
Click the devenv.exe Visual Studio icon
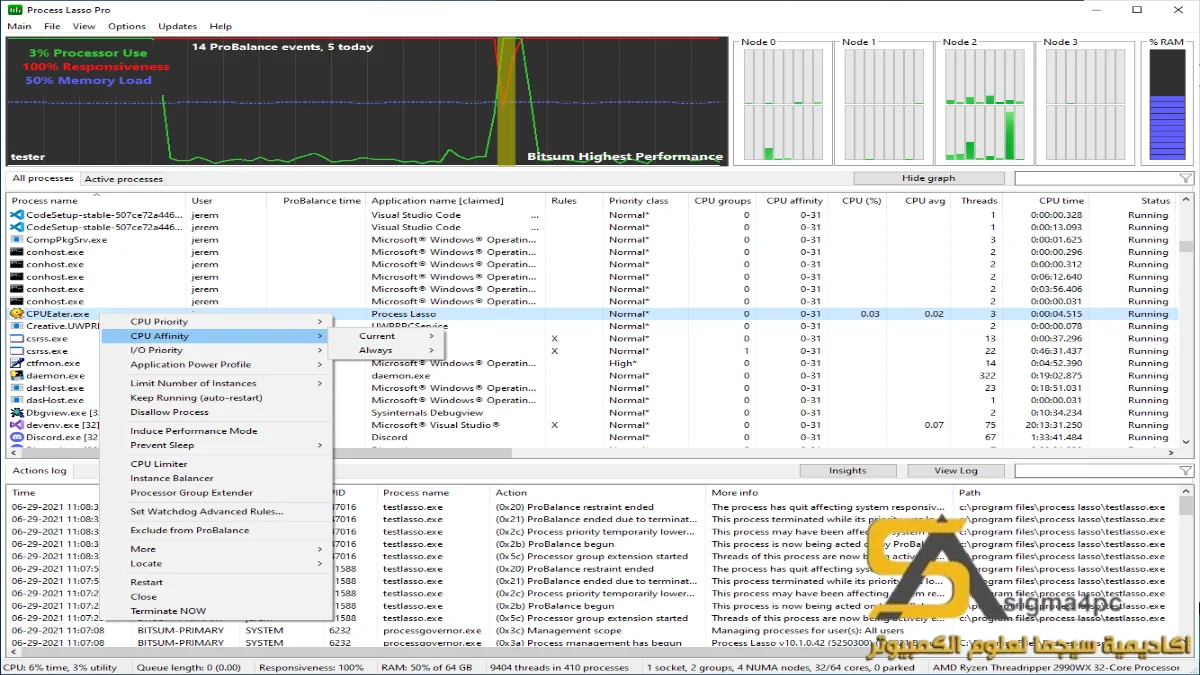[x=16, y=425]
